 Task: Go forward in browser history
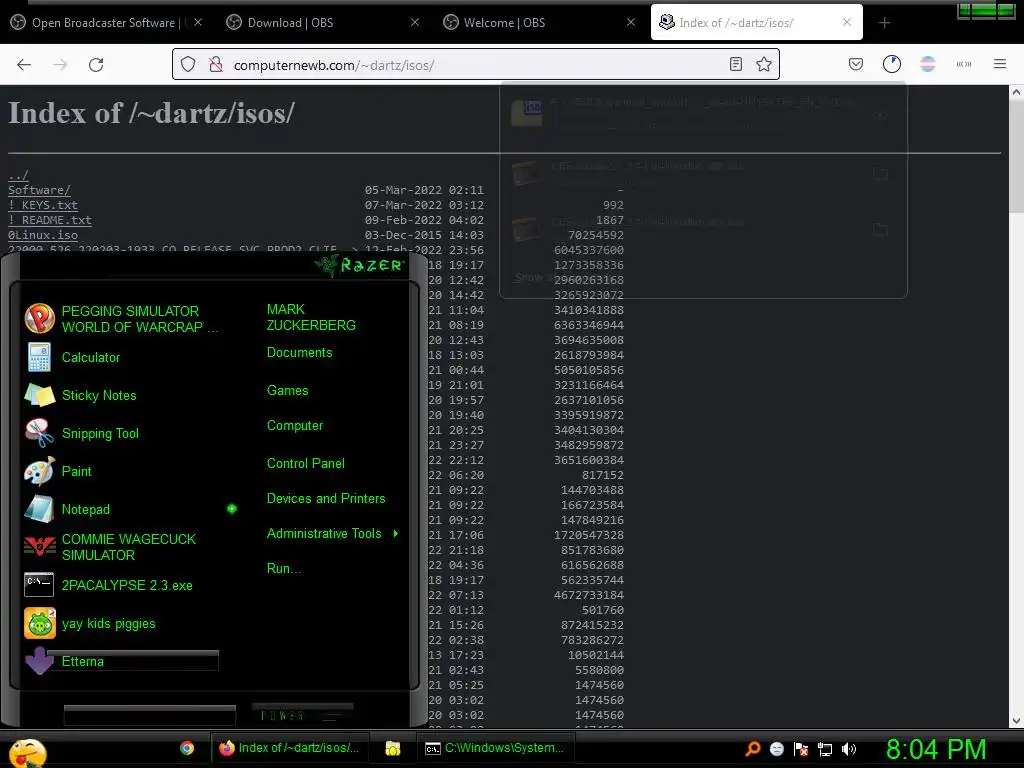(60, 65)
